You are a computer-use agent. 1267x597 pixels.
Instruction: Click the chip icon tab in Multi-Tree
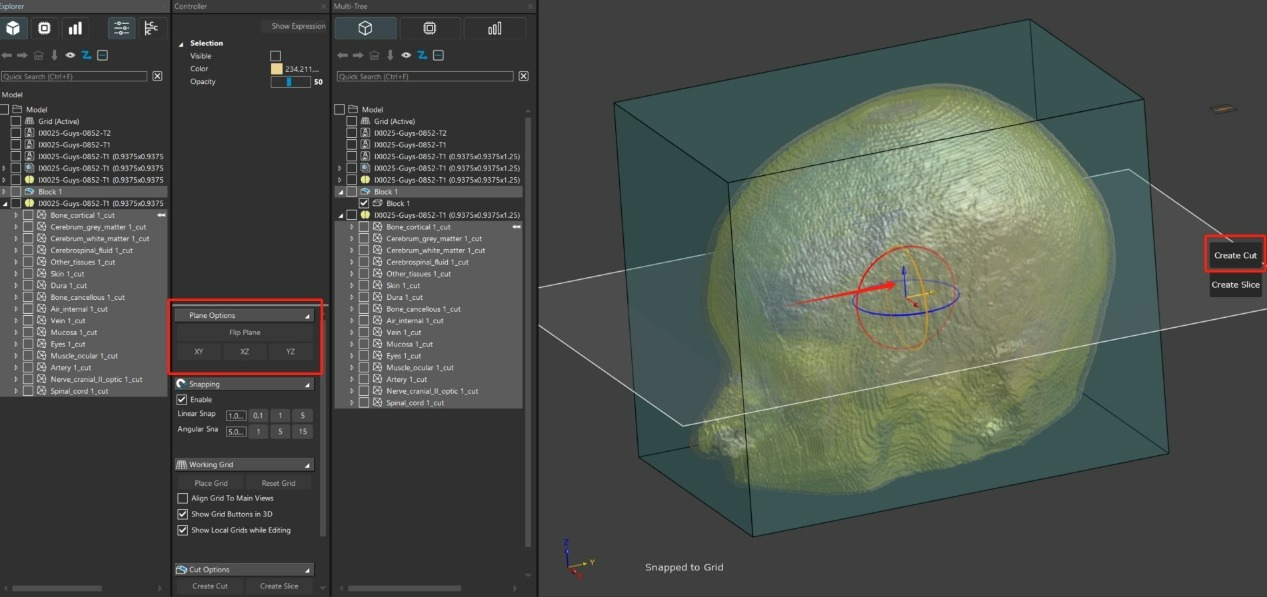pyautogui.click(x=429, y=28)
